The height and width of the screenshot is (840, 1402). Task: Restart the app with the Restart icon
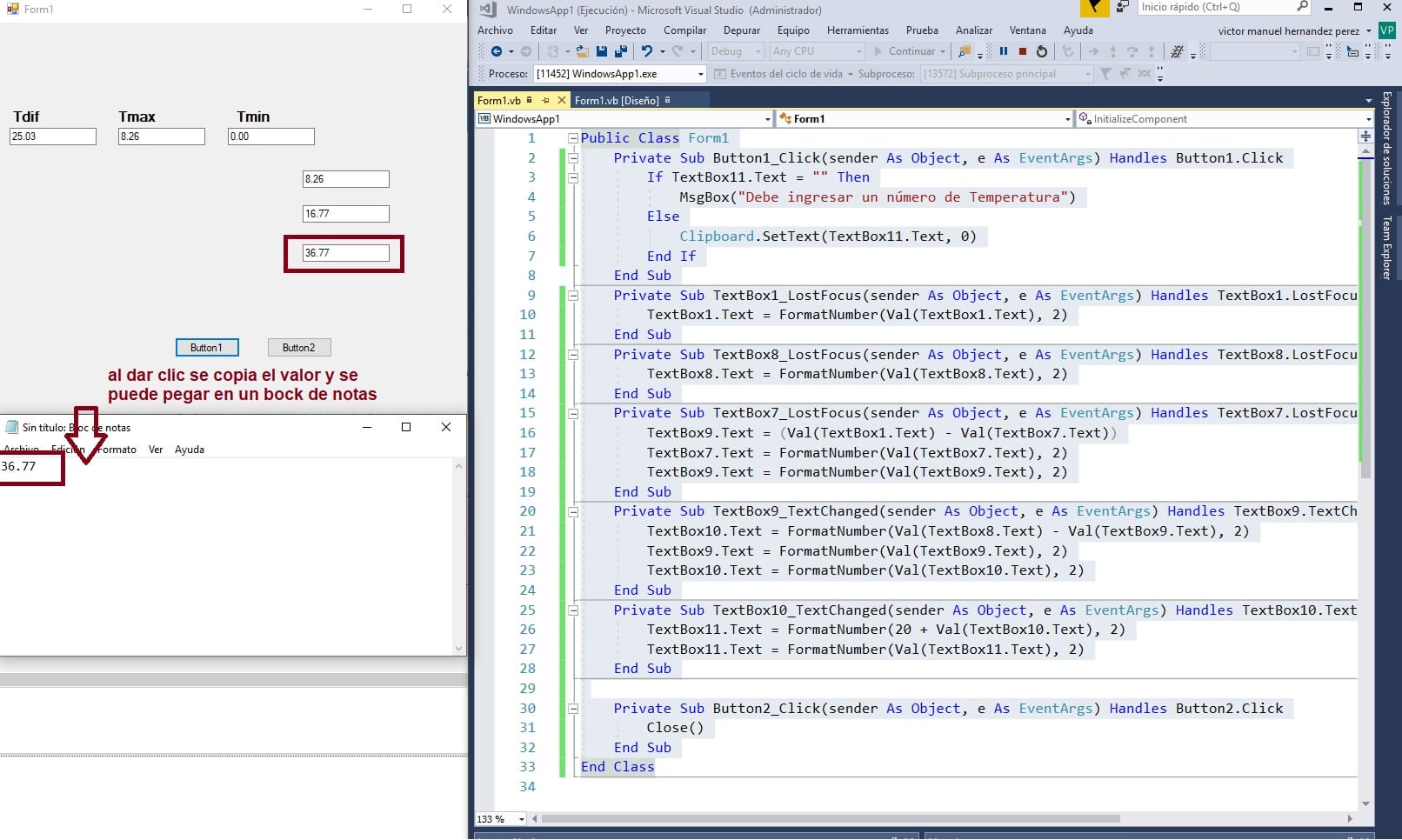[1042, 51]
